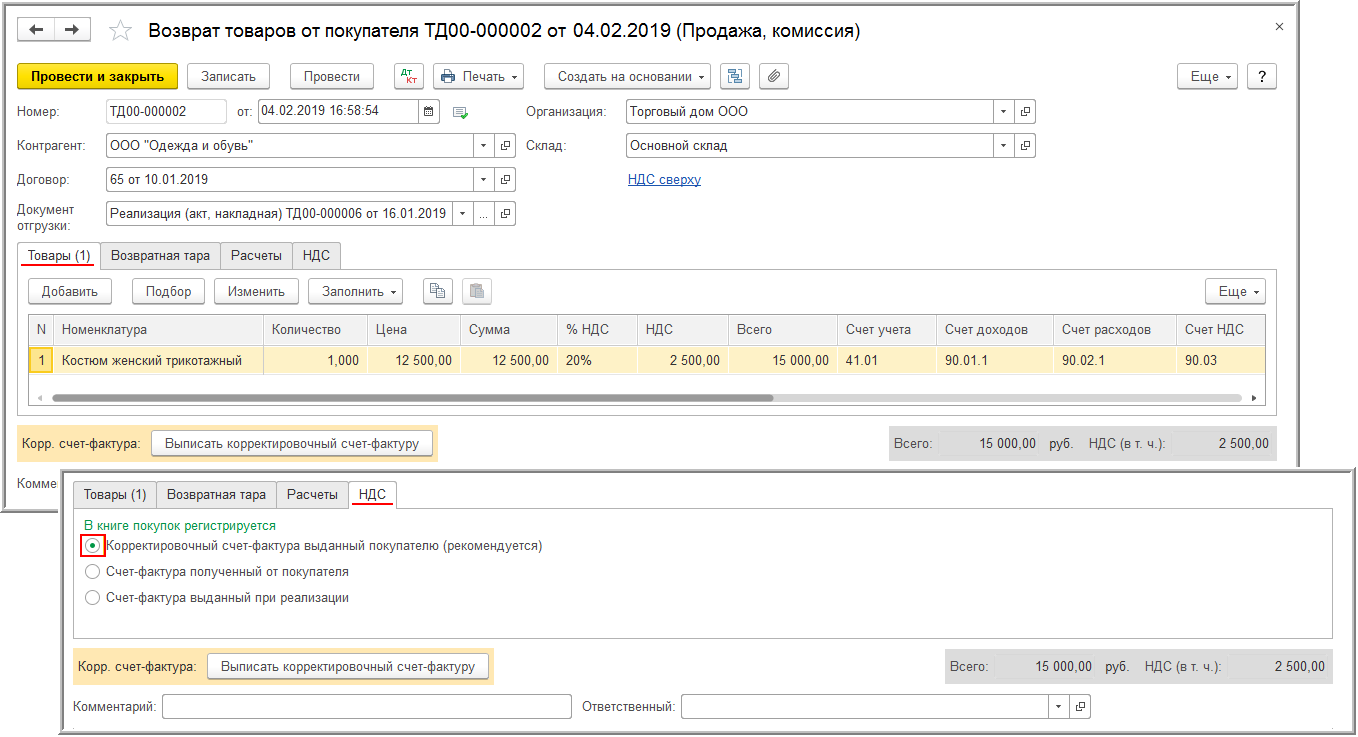Attach files with the paperclip icon

point(774,76)
